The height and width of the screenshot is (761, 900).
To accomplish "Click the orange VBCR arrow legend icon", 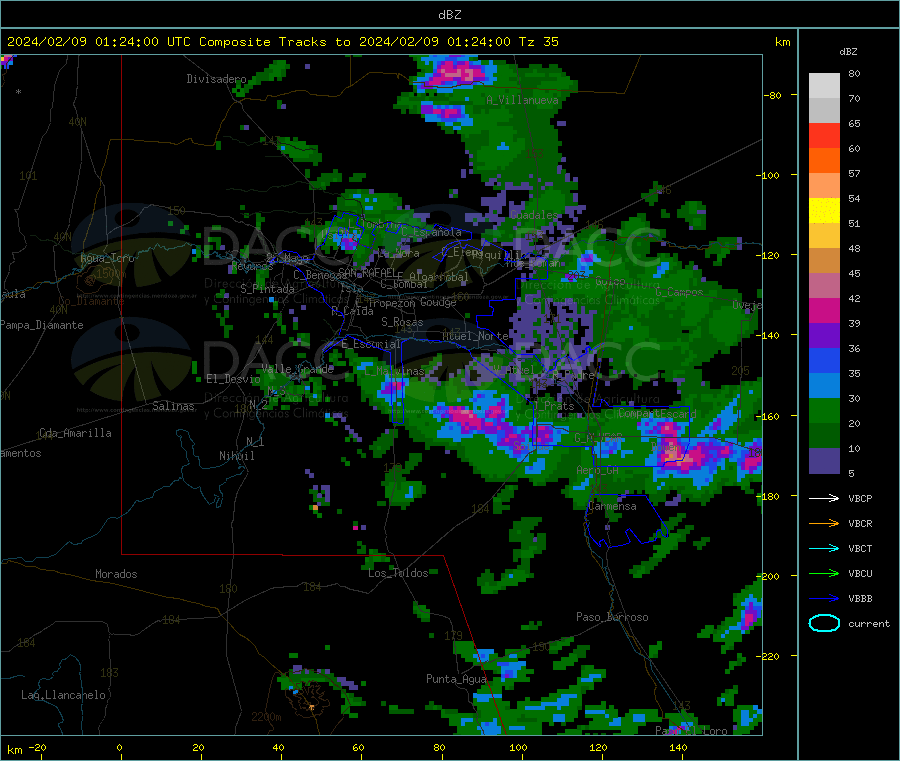I will pyautogui.click(x=824, y=523).
